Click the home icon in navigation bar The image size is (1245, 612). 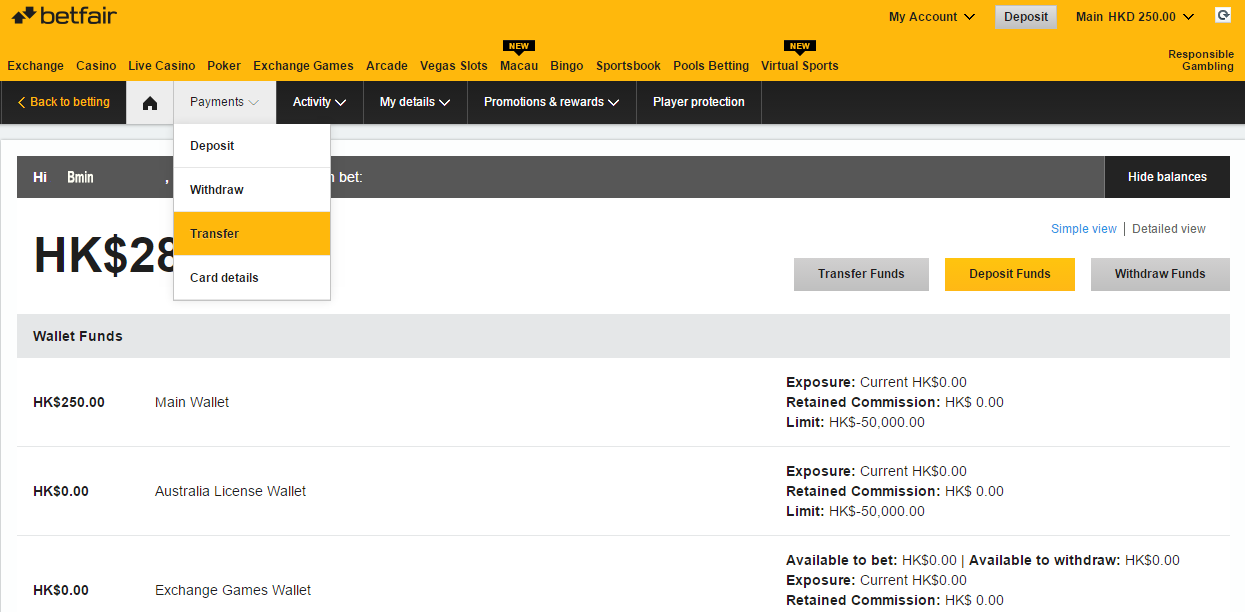click(x=150, y=103)
